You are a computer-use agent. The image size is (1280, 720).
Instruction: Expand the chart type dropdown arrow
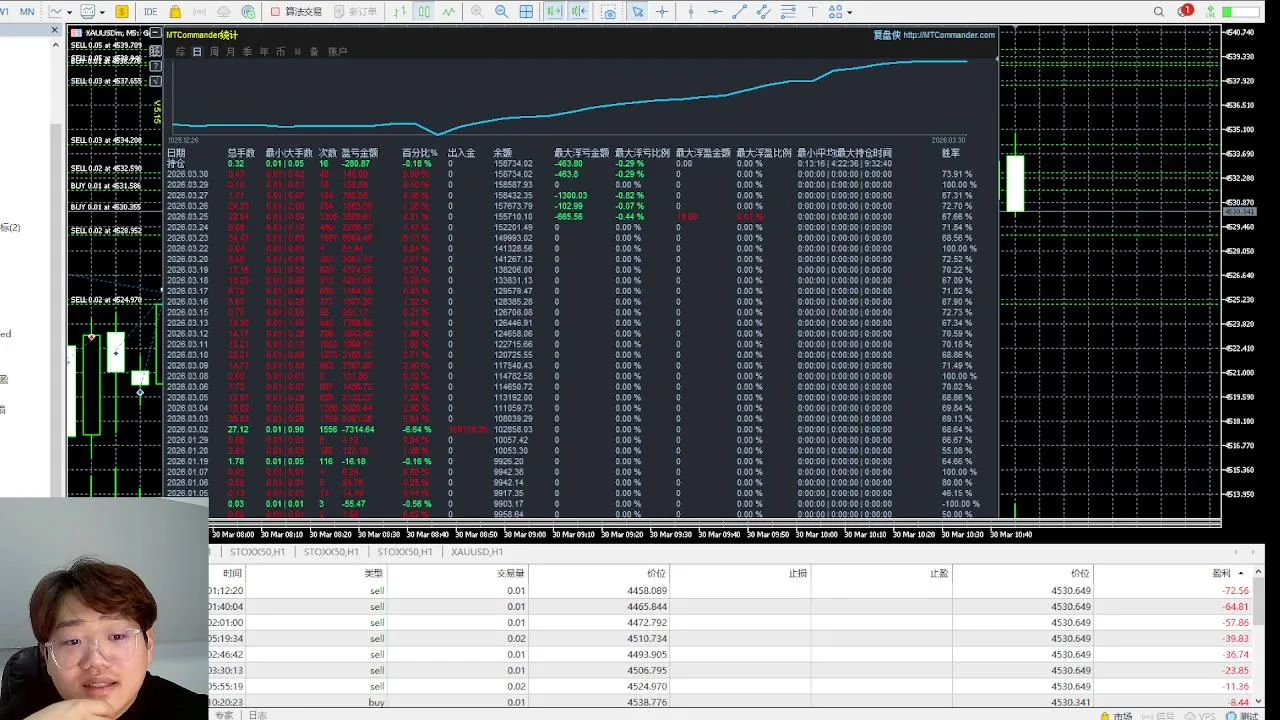tap(69, 12)
